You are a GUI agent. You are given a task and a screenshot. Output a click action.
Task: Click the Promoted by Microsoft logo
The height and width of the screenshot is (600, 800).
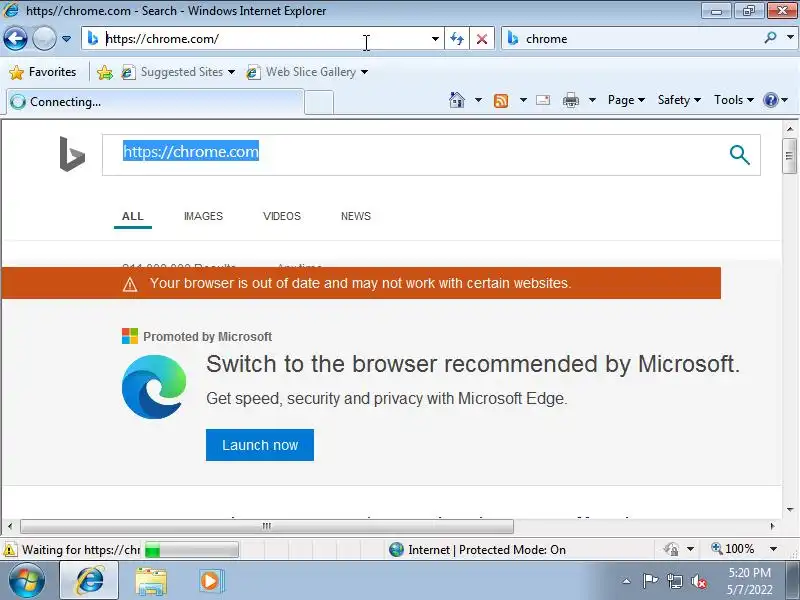point(130,336)
